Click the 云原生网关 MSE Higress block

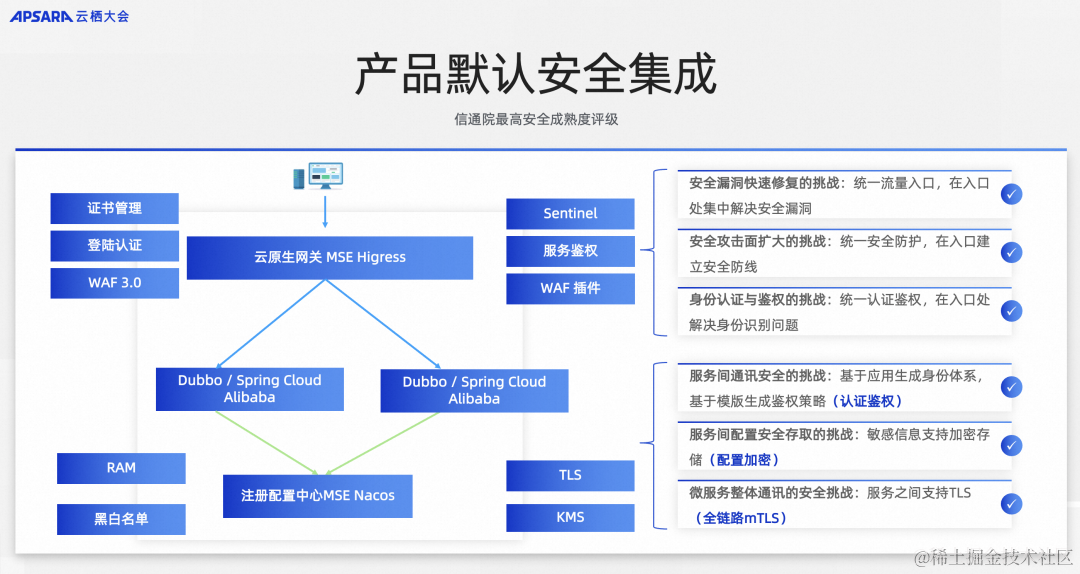[330, 258]
